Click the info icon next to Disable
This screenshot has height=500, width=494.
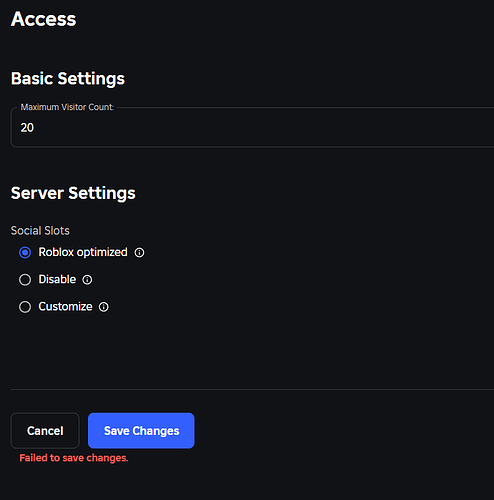(87, 280)
